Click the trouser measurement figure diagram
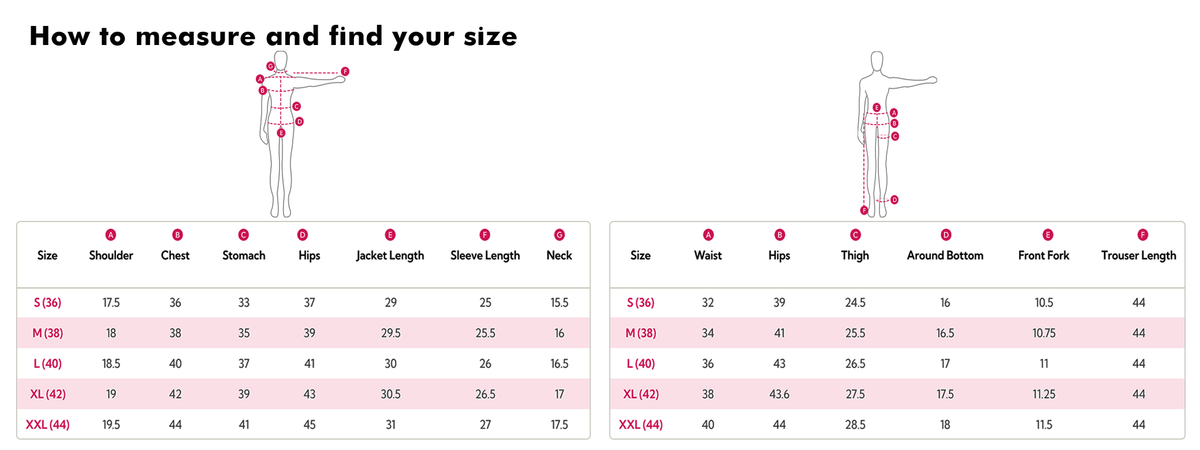Viewport: 1200px width, 450px height. (x=880, y=130)
